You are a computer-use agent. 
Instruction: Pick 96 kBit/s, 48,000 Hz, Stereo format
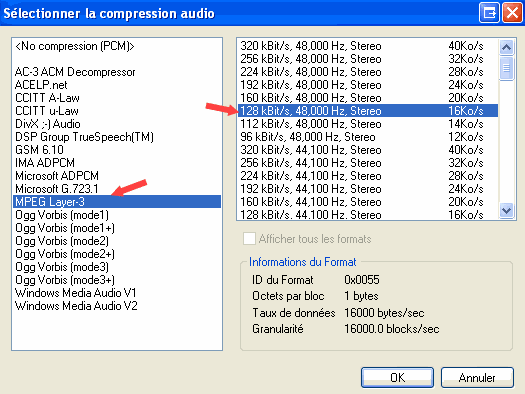coord(368,137)
